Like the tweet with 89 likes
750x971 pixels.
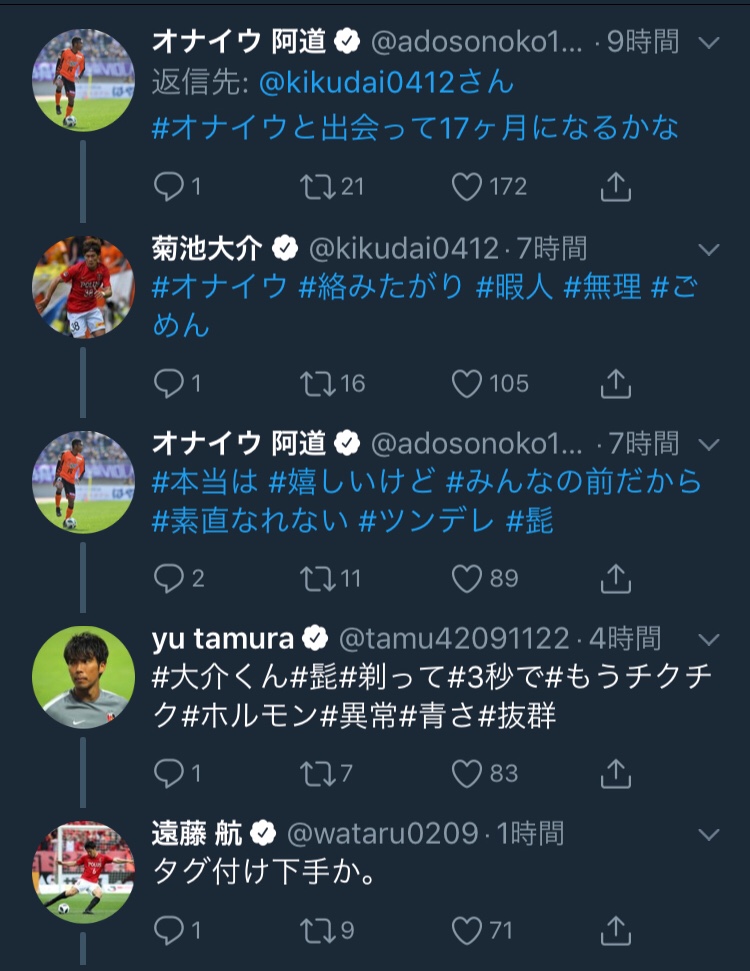467,577
